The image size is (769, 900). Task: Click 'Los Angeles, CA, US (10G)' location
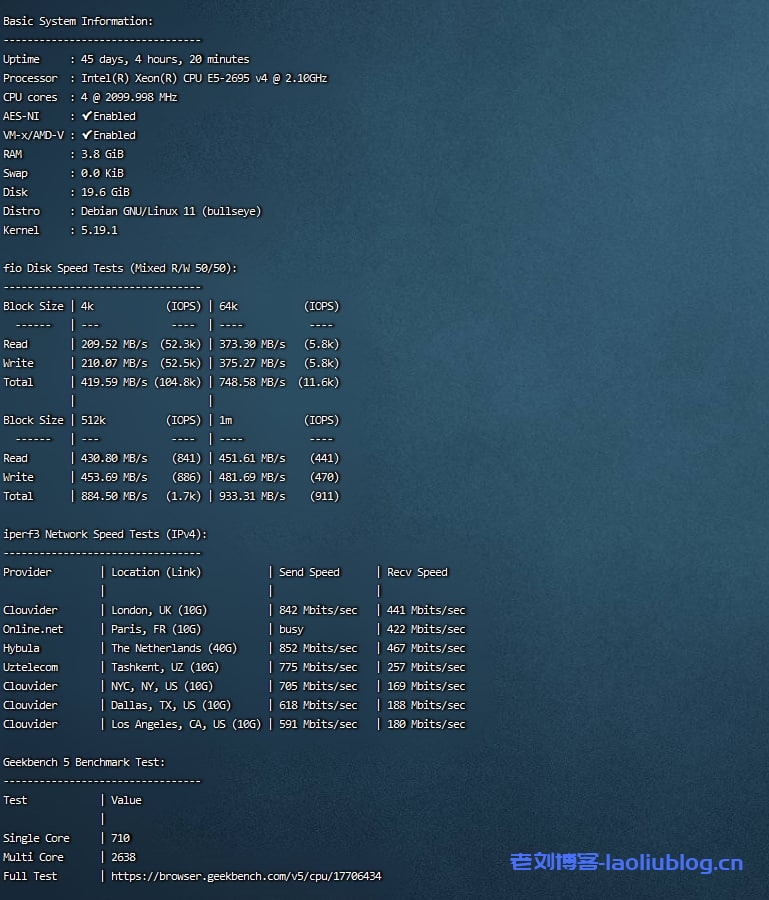[186, 724]
